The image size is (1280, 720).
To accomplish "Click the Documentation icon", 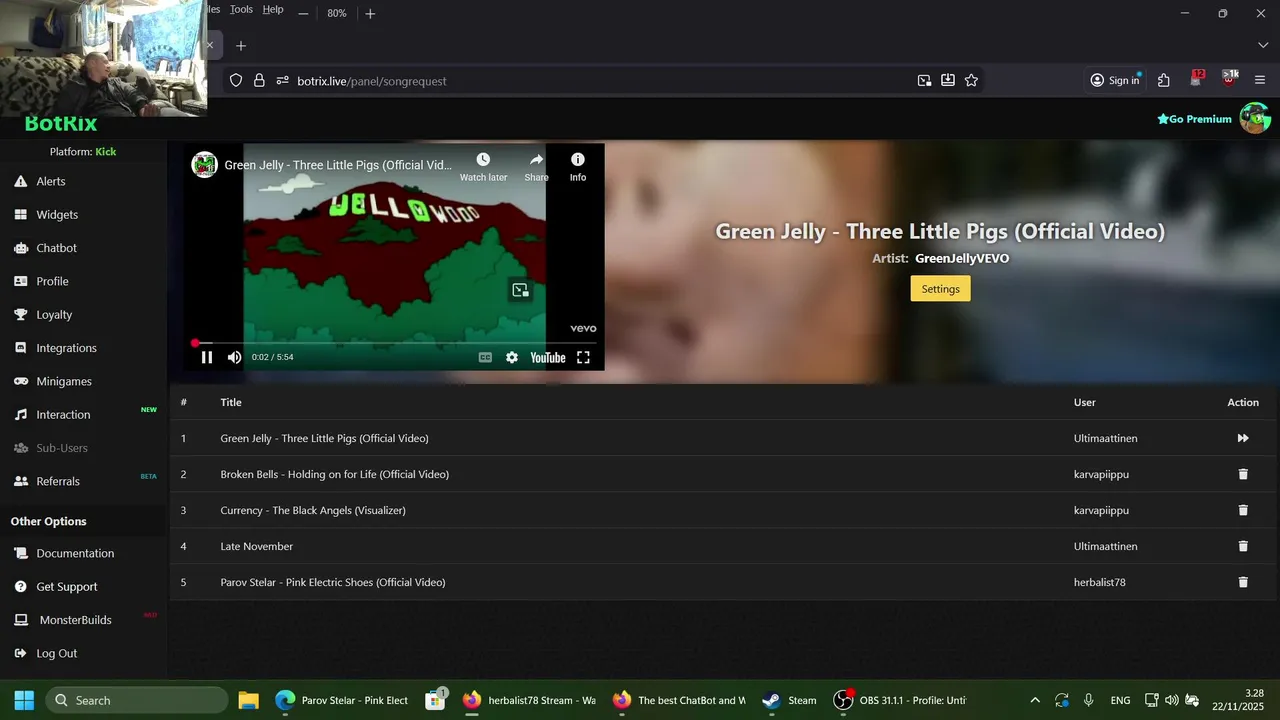I will pos(20,553).
